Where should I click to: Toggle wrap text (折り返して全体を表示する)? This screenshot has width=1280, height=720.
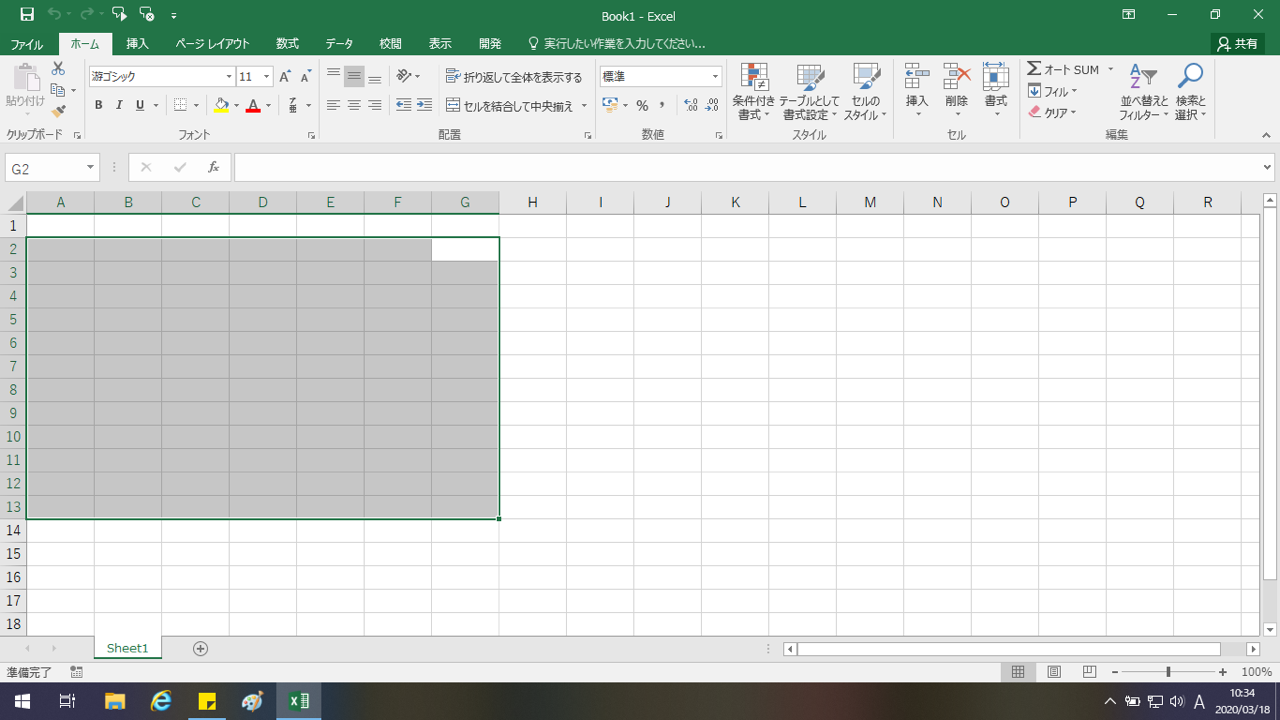click(x=514, y=77)
